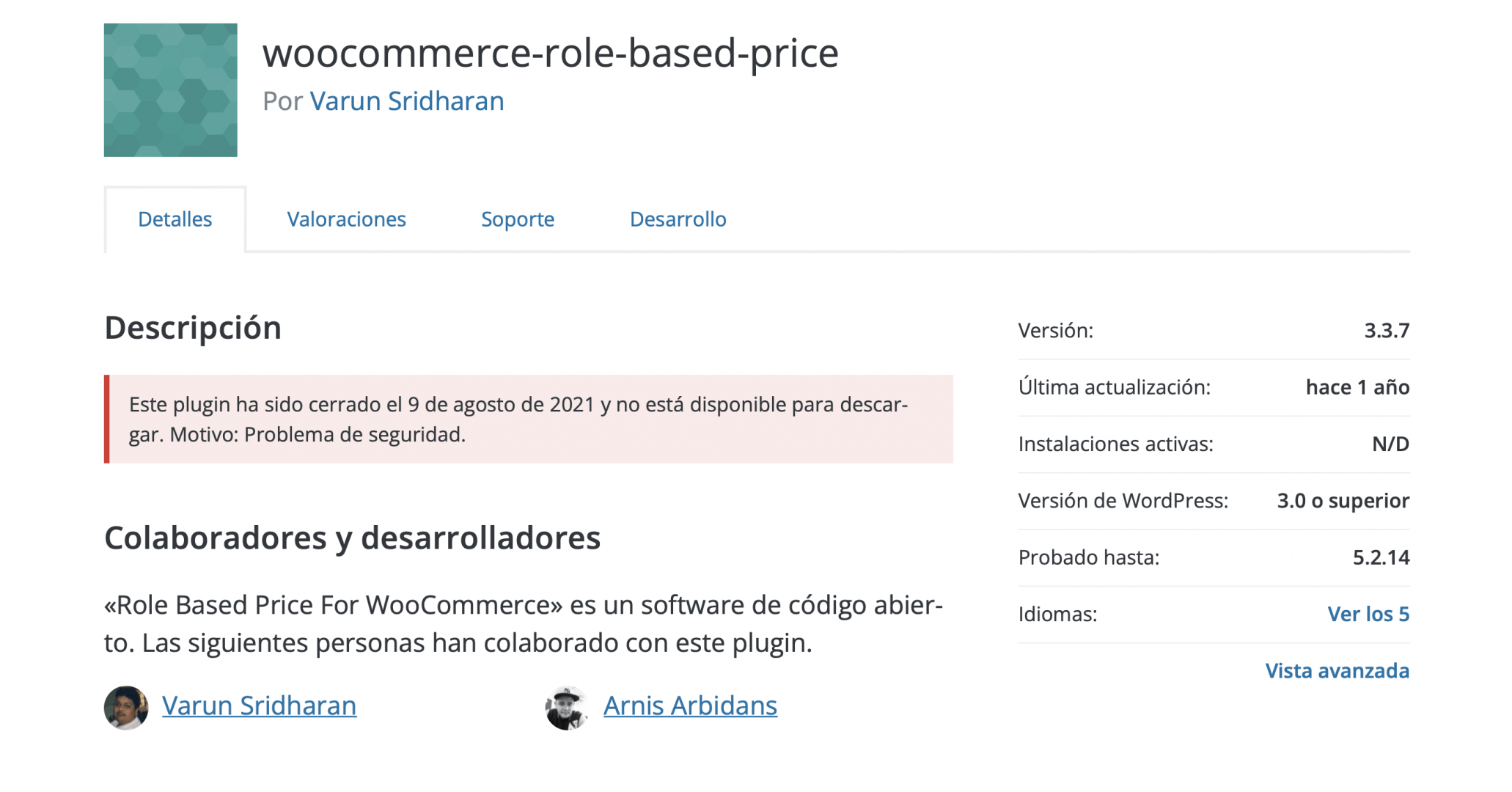Click Ver los 5 languages link
The width and height of the screenshot is (1512, 792).
click(1368, 614)
